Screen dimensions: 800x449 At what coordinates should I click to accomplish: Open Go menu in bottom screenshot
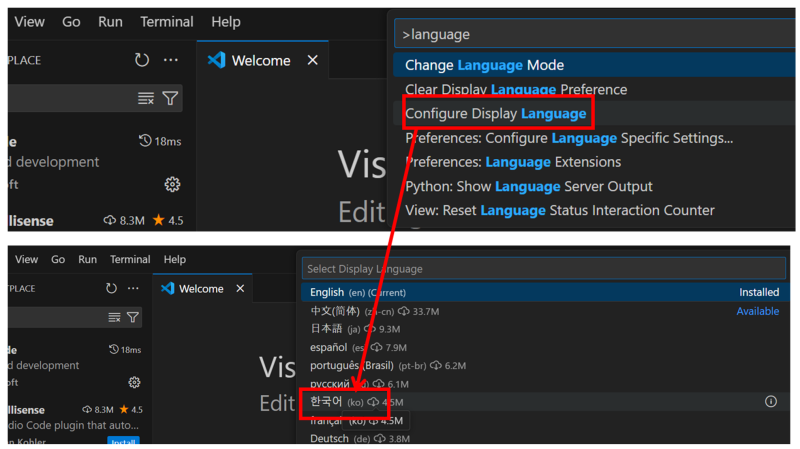coord(58,259)
